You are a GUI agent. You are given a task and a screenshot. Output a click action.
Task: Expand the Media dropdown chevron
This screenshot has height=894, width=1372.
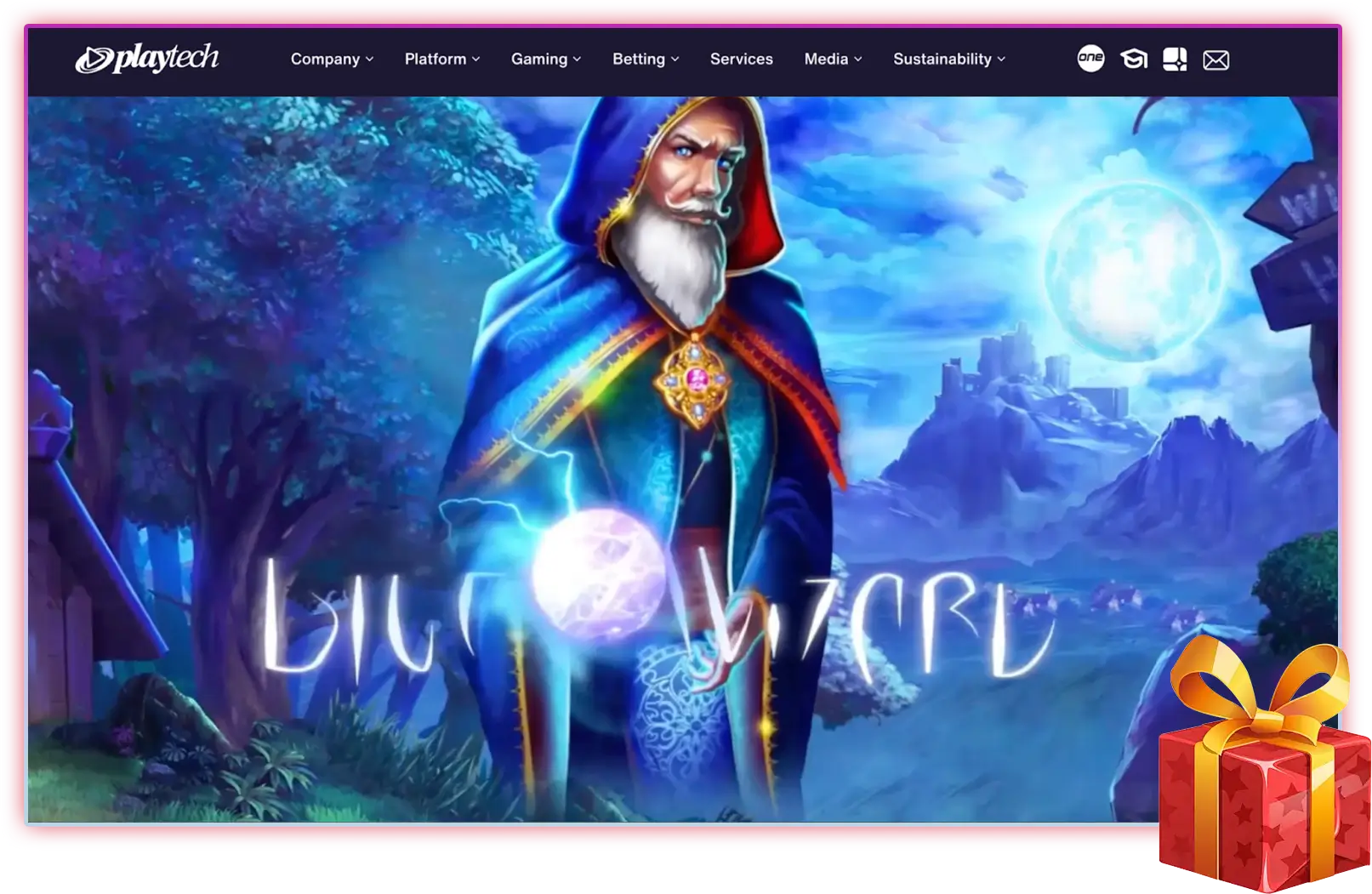pyautogui.click(x=858, y=60)
